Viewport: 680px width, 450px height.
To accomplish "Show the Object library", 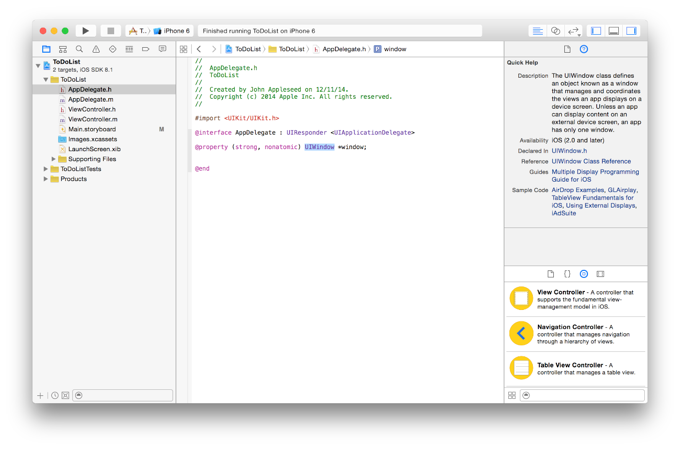I will tap(584, 274).
